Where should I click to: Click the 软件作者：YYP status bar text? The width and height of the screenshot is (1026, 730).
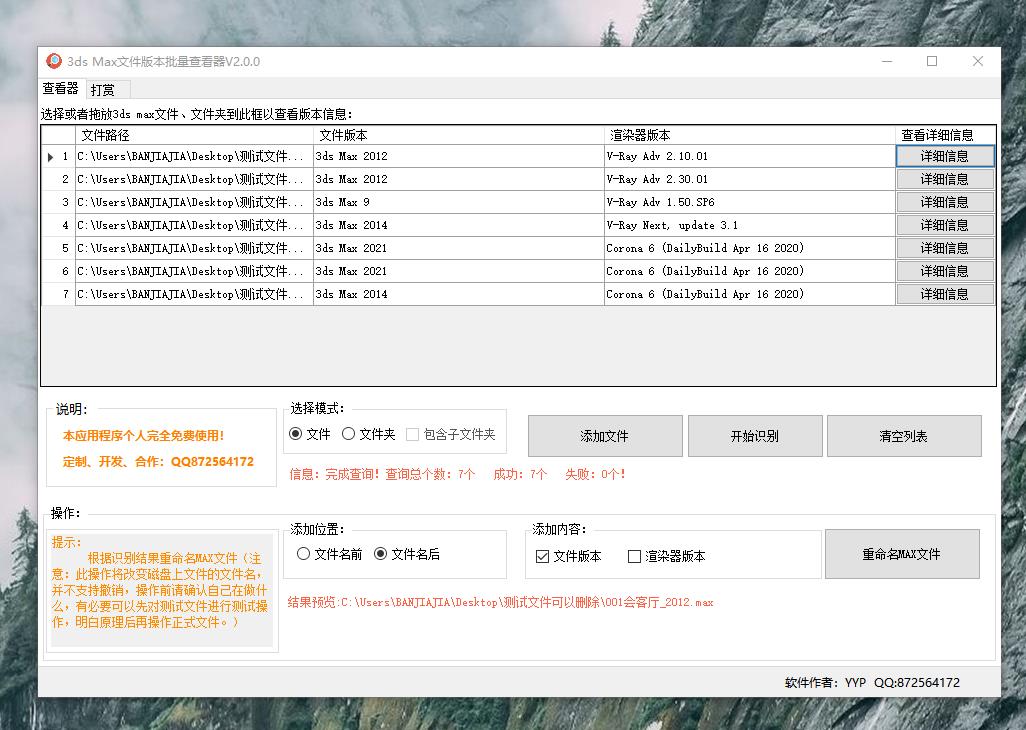(872, 682)
